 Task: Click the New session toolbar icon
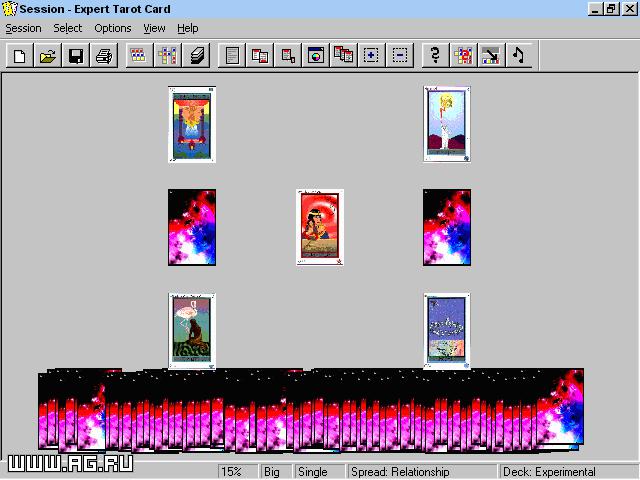[19, 56]
